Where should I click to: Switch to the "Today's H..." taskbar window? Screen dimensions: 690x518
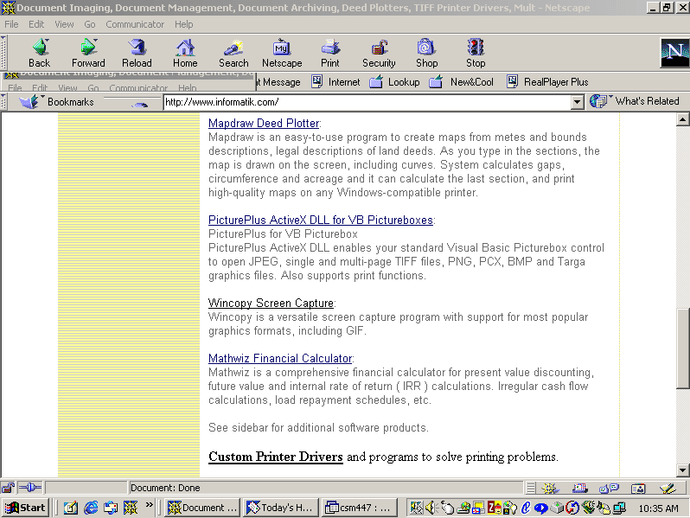[x=280, y=508]
